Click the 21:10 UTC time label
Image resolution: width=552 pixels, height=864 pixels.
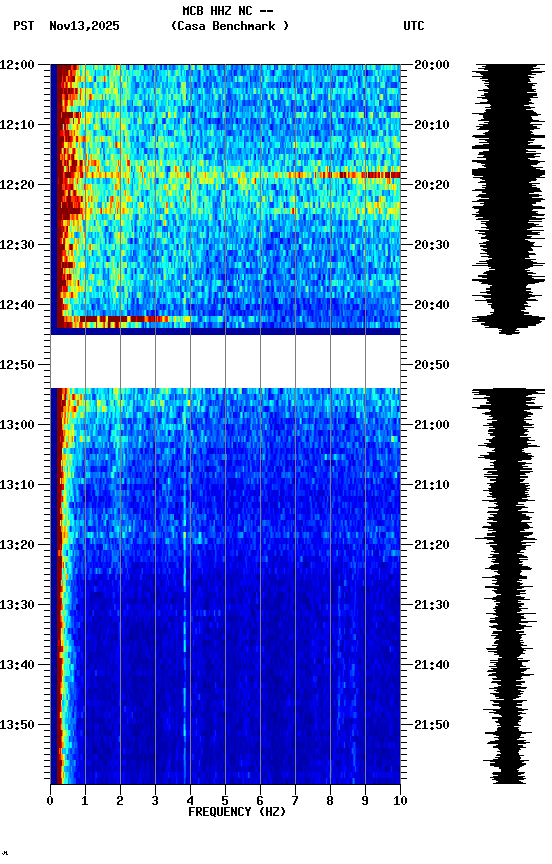pos(432,485)
